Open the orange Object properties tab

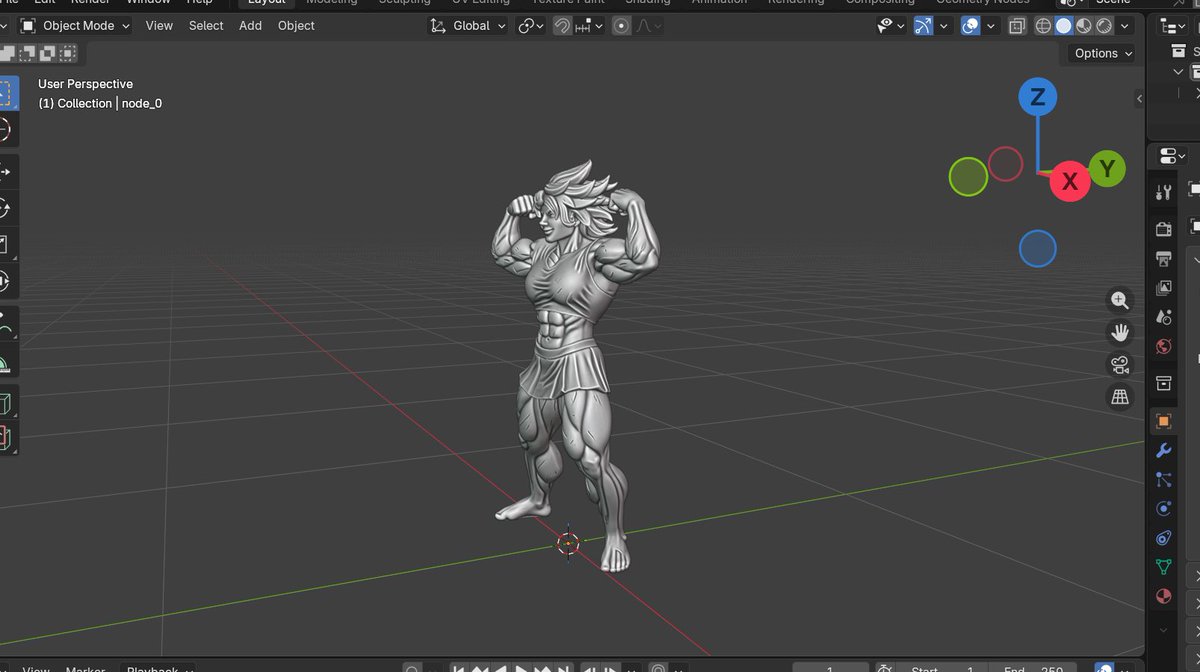[x=1163, y=421]
